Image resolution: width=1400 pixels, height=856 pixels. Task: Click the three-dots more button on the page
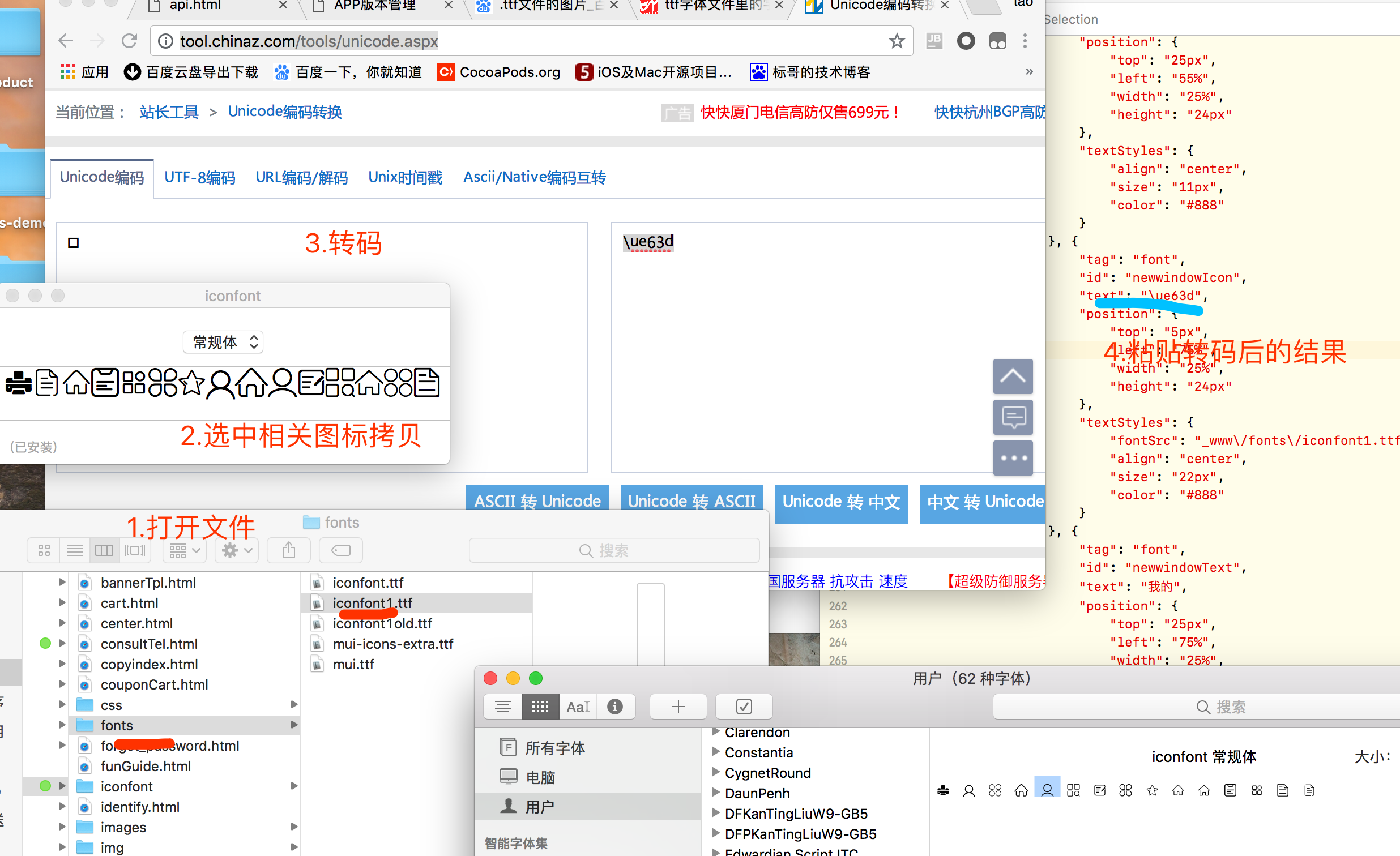(x=1013, y=458)
